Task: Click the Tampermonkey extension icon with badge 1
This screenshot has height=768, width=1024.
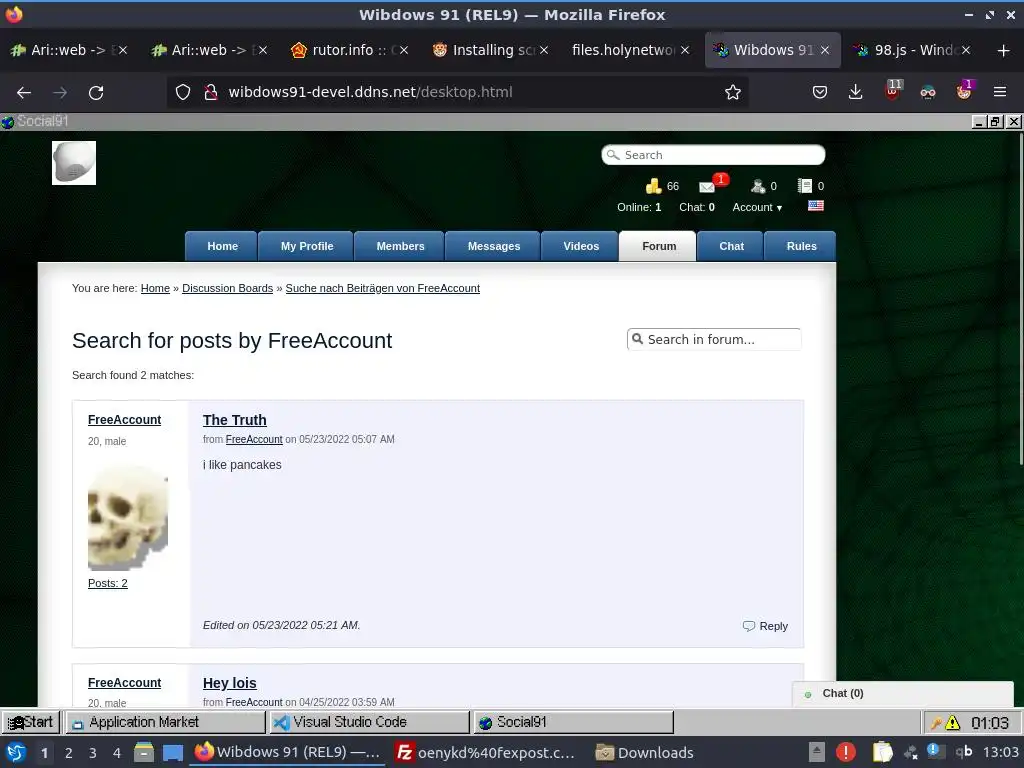Action: coord(965,90)
